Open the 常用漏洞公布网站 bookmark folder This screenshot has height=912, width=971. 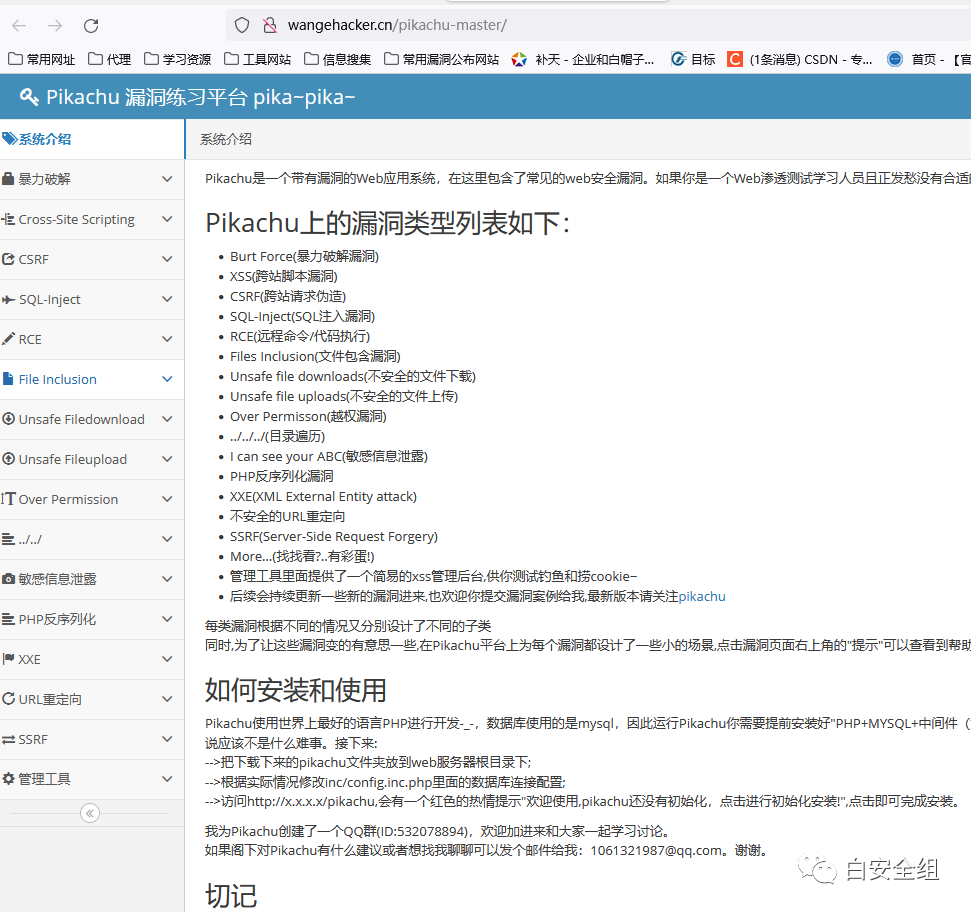point(442,59)
